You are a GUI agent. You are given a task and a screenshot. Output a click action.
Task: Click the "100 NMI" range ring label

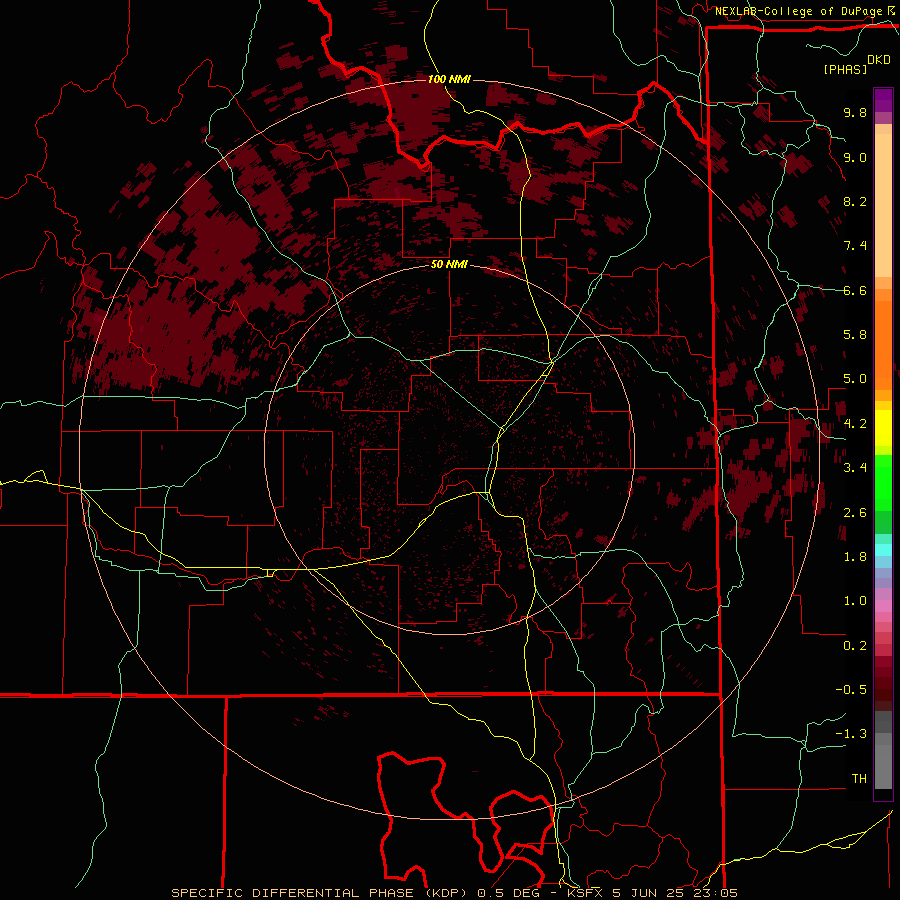(449, 79)
